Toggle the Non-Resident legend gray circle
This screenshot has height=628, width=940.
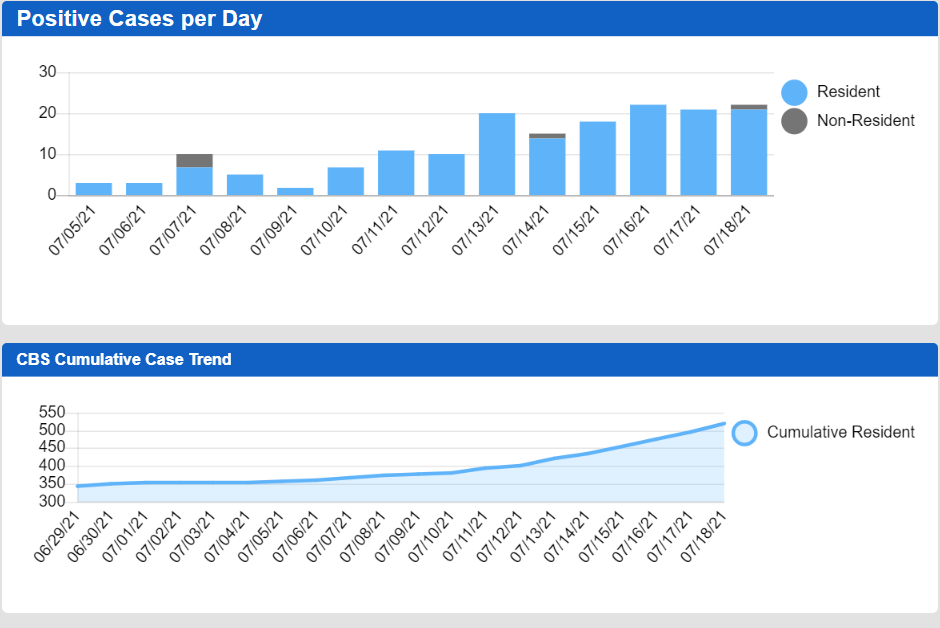[x=794, y=121]
